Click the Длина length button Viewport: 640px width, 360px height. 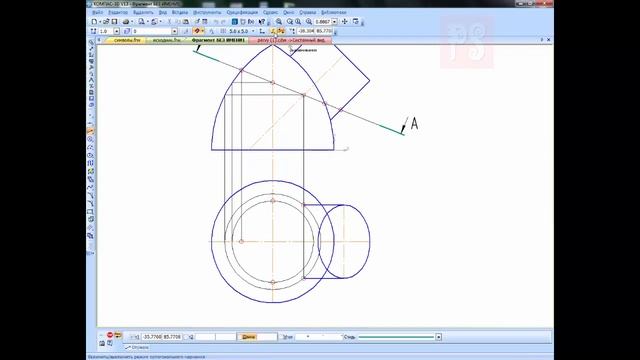tap(249, 337)
